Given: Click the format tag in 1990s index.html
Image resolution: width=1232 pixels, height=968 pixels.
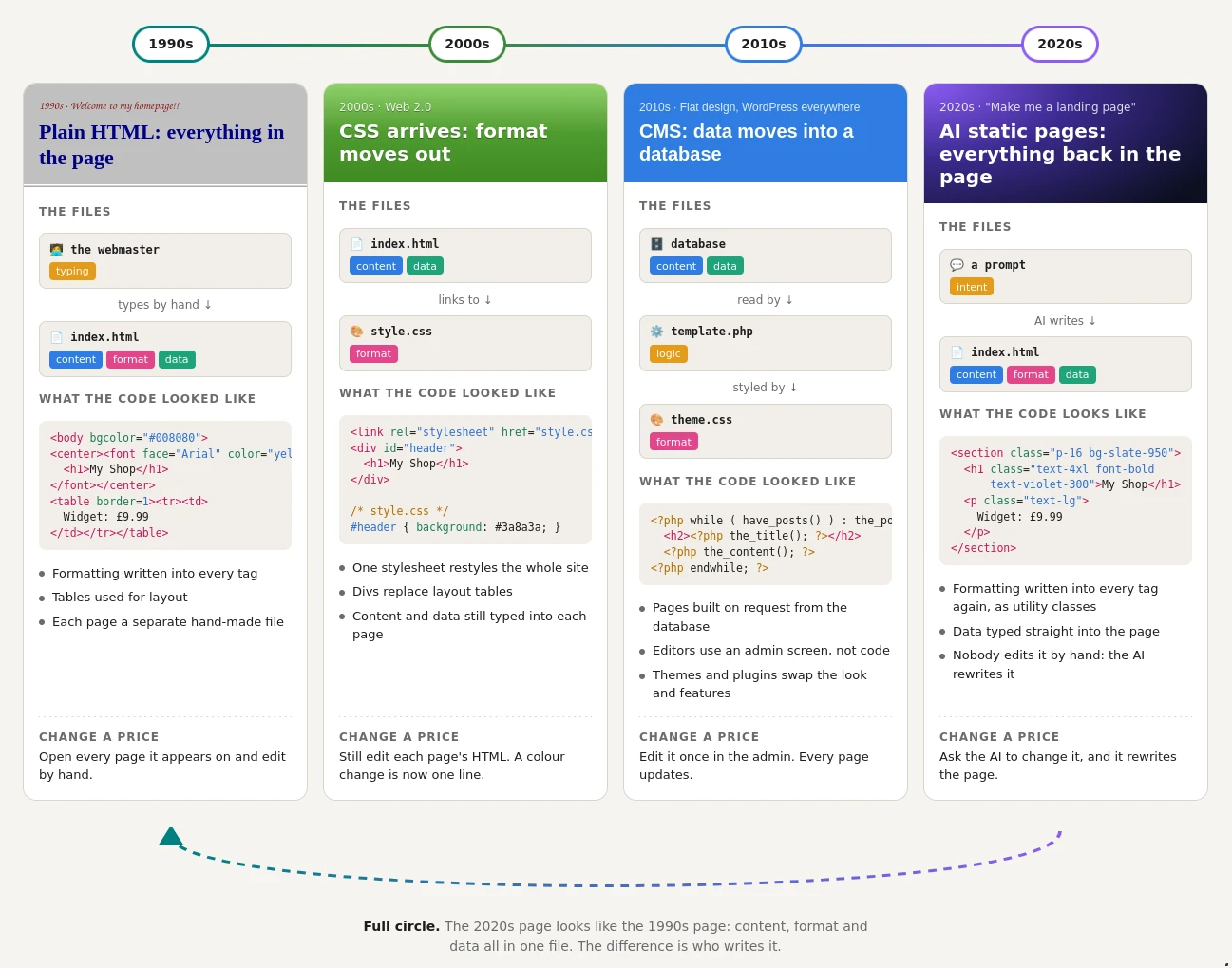Looking at the screenshot, I should (130, 359).
